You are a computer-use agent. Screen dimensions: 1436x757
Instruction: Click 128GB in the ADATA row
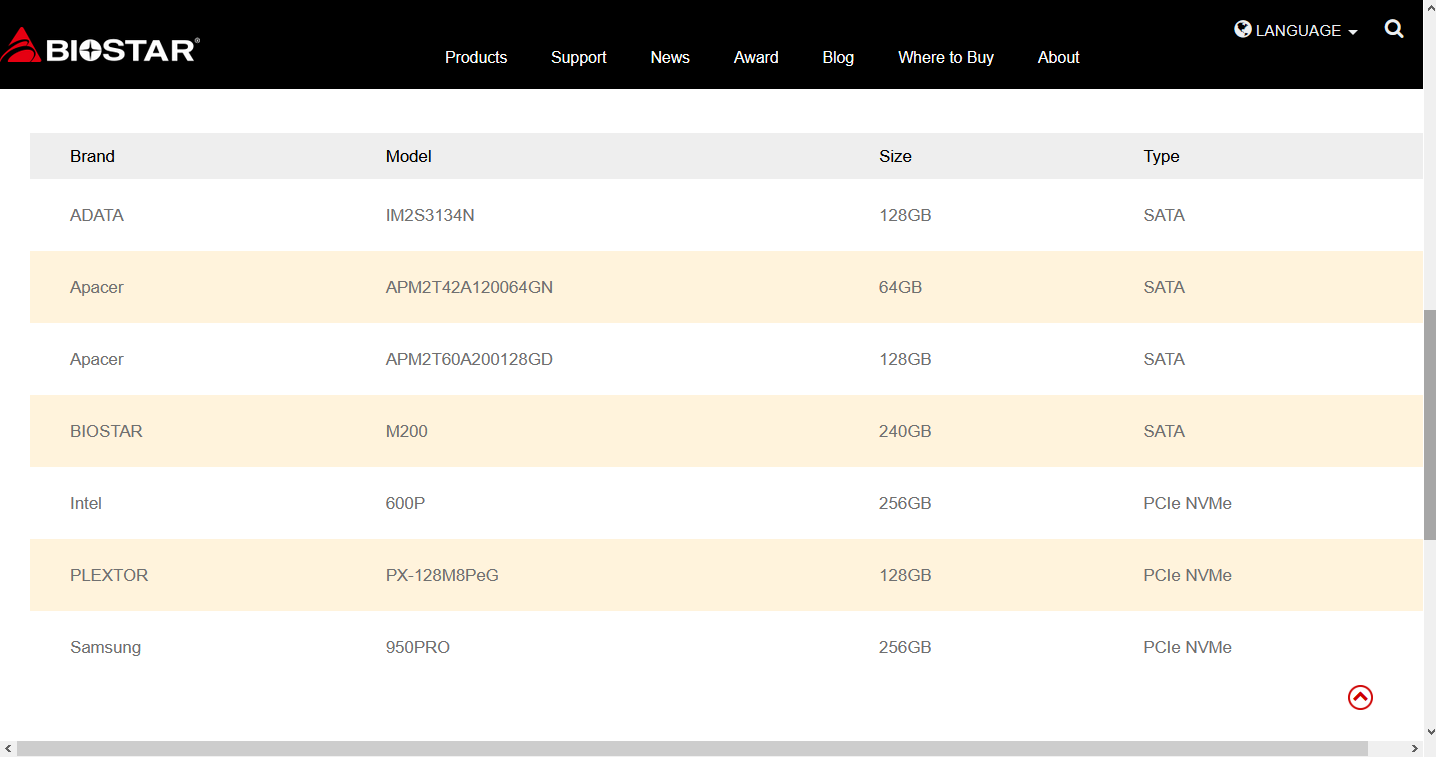click(905, 215)
